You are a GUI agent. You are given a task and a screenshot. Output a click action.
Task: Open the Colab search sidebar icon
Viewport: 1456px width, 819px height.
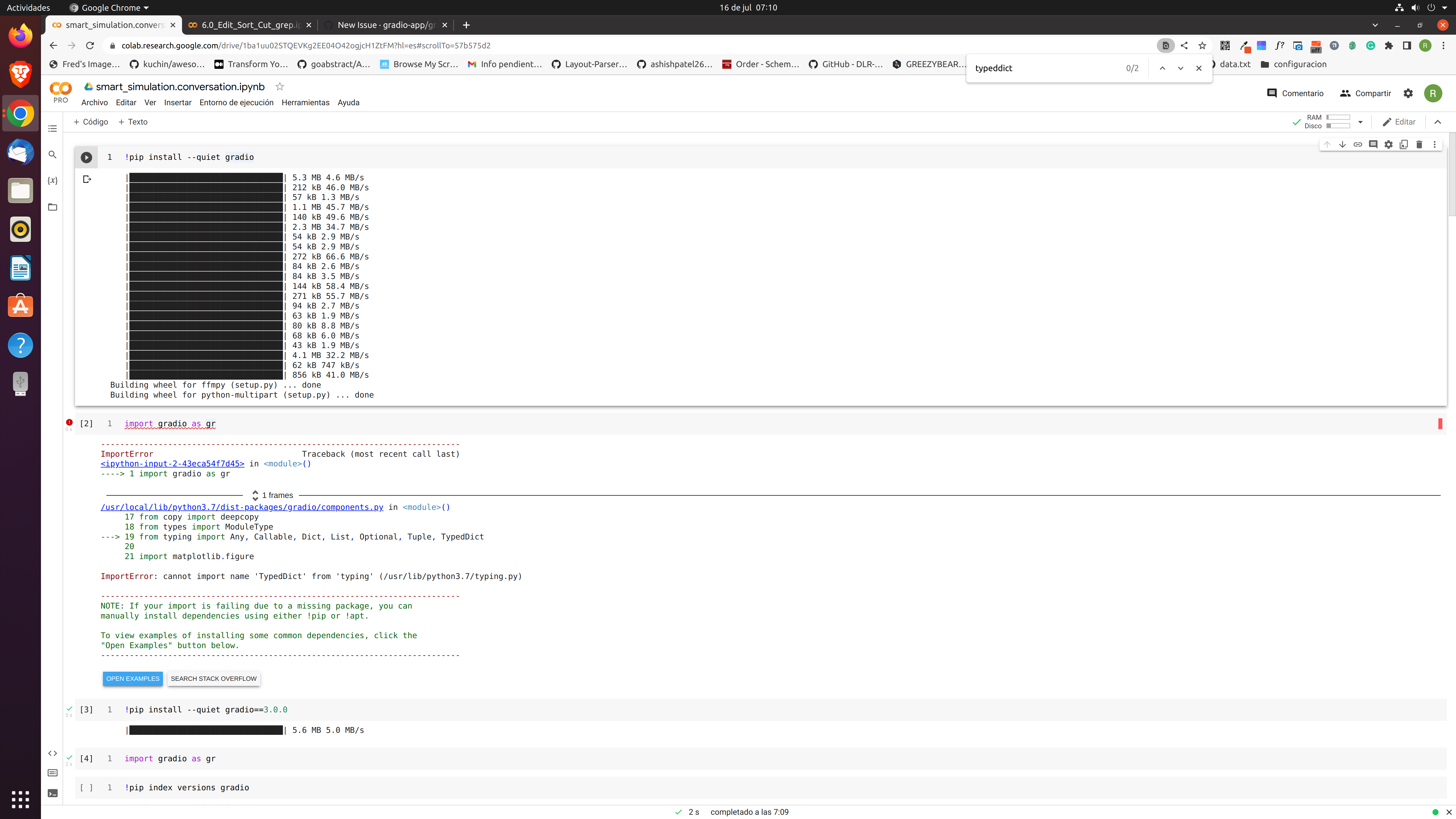coord(53,155)
